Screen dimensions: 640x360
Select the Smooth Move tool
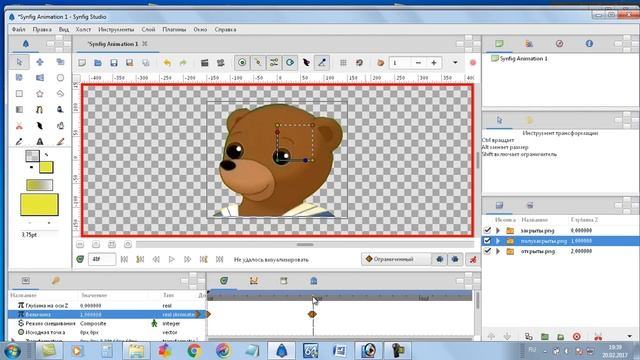(40, 62)
